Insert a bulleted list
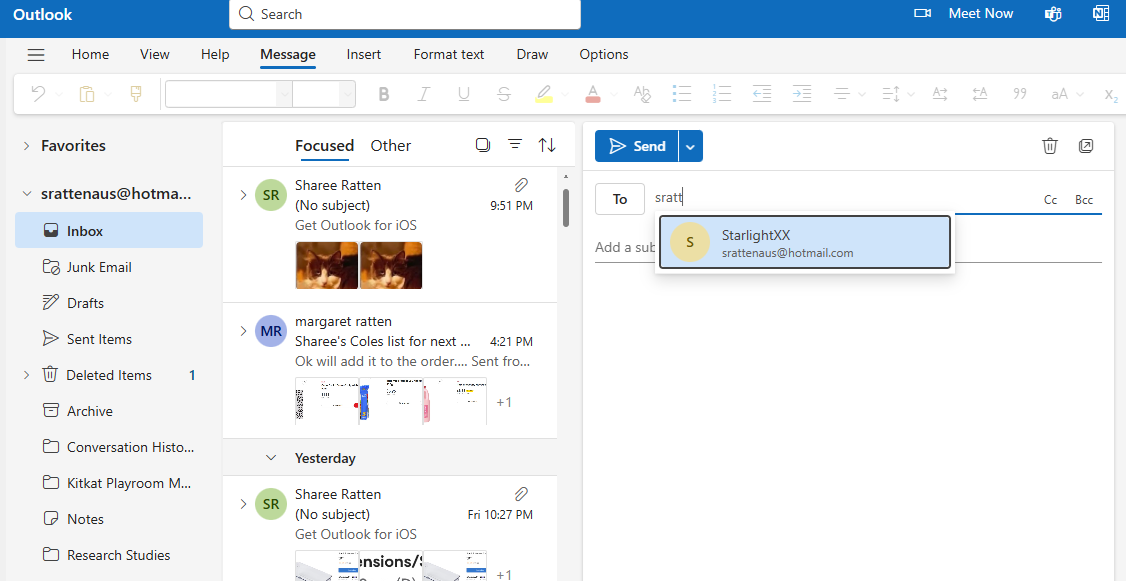This screenshot has width=1126, height=581. click(681, 94)
